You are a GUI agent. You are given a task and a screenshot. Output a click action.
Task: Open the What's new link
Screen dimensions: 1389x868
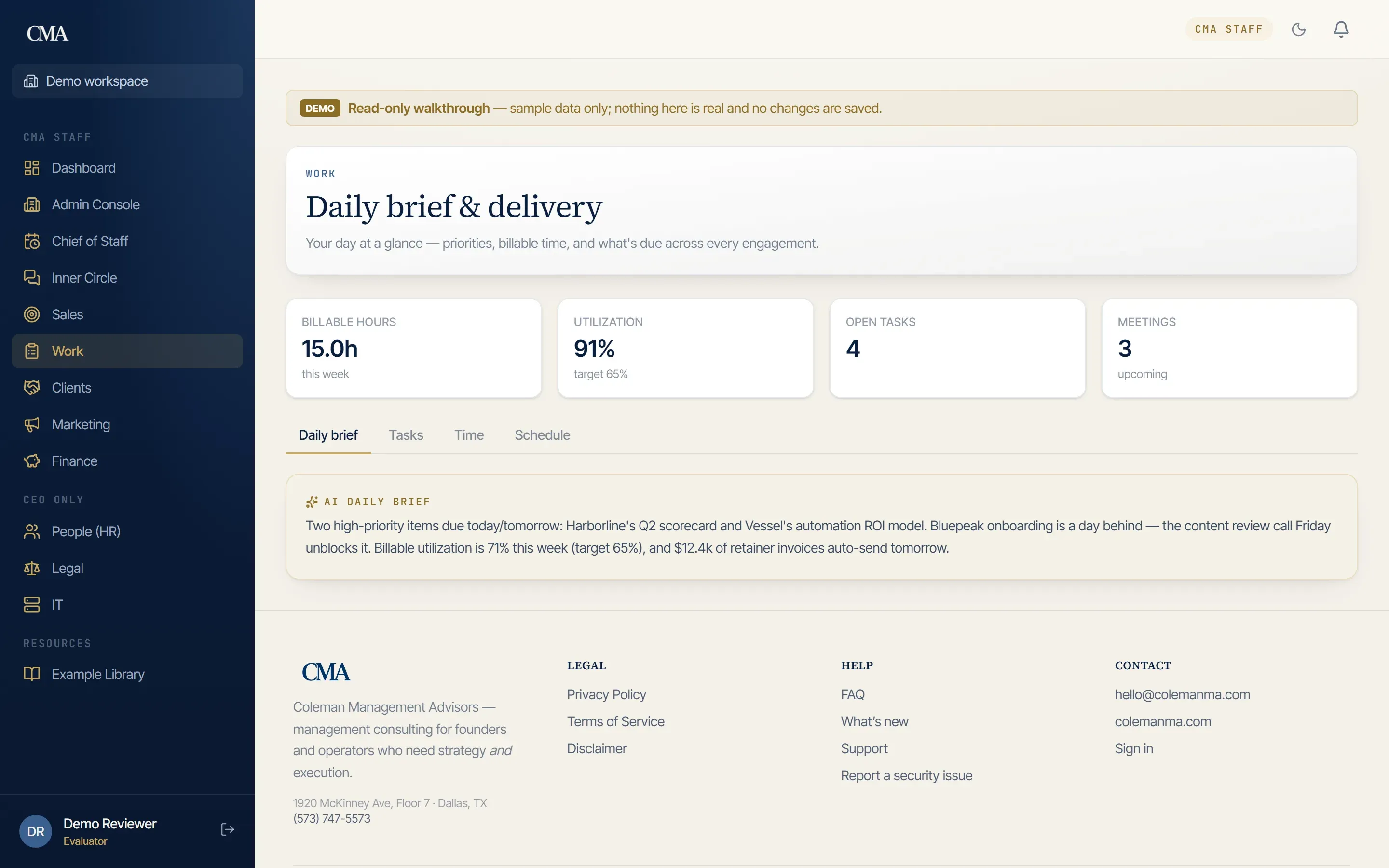[x=874, y=721]
